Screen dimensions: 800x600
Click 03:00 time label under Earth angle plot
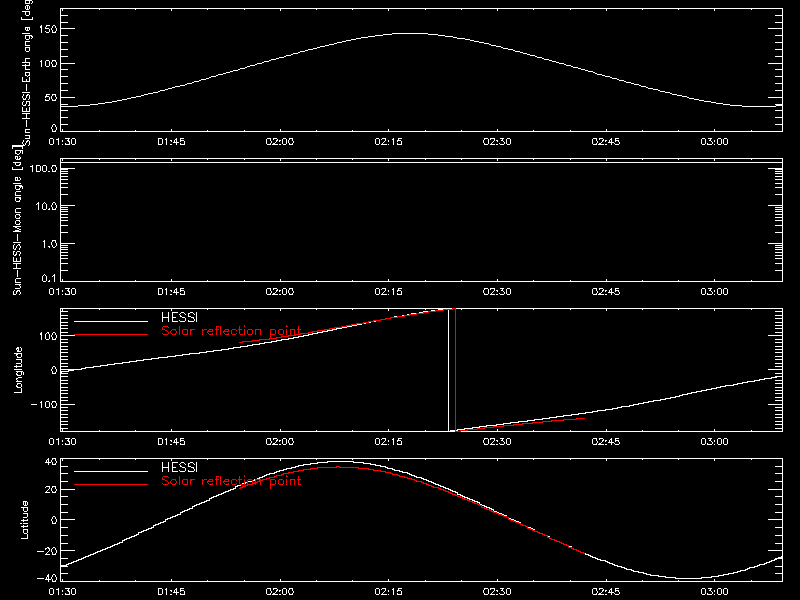click(x=714, y=142)
